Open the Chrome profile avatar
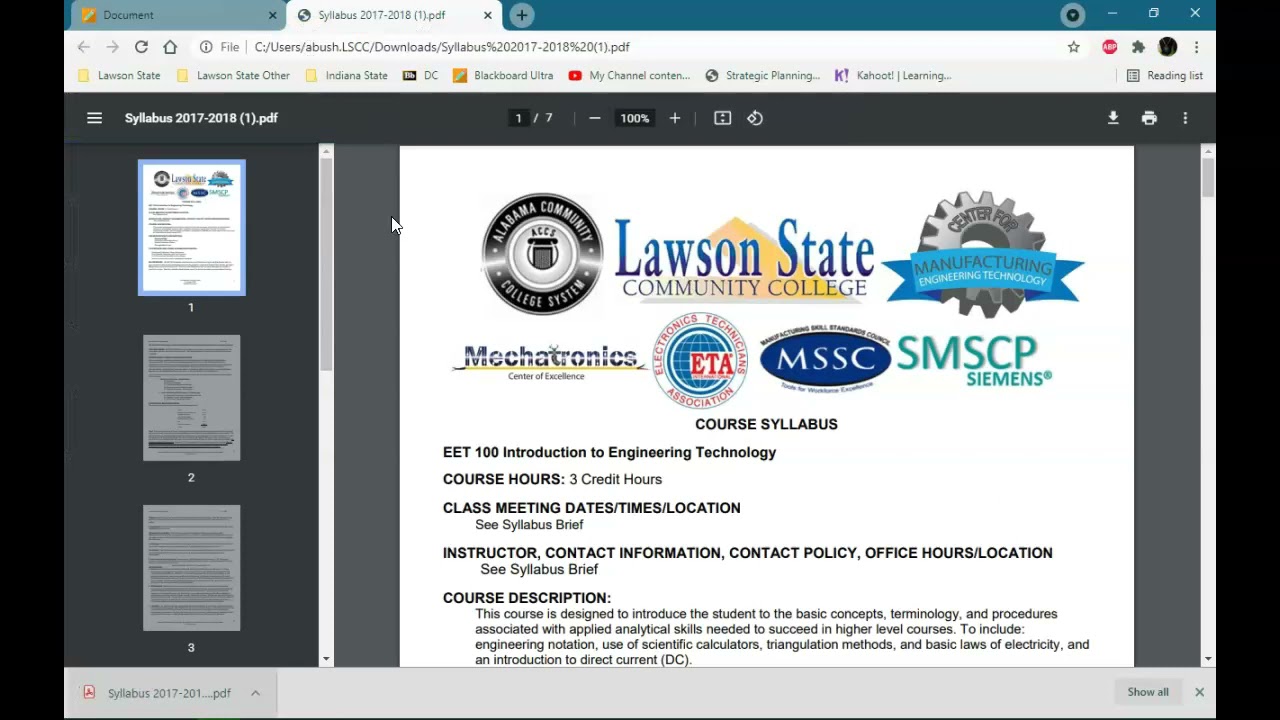1280x720 pixels. coord(1167,47)
